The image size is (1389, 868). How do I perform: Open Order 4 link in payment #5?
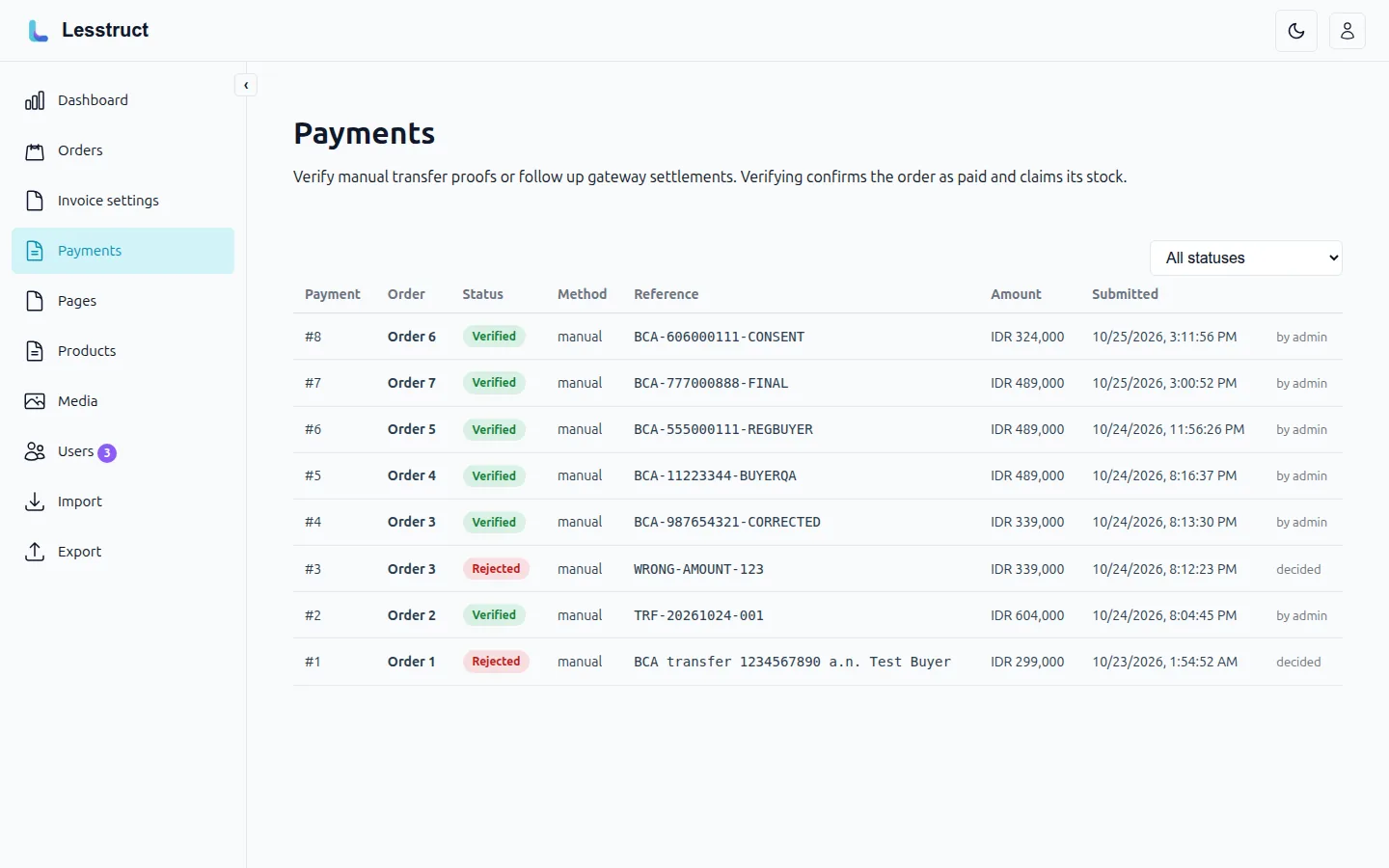click(x=412, y=475)
